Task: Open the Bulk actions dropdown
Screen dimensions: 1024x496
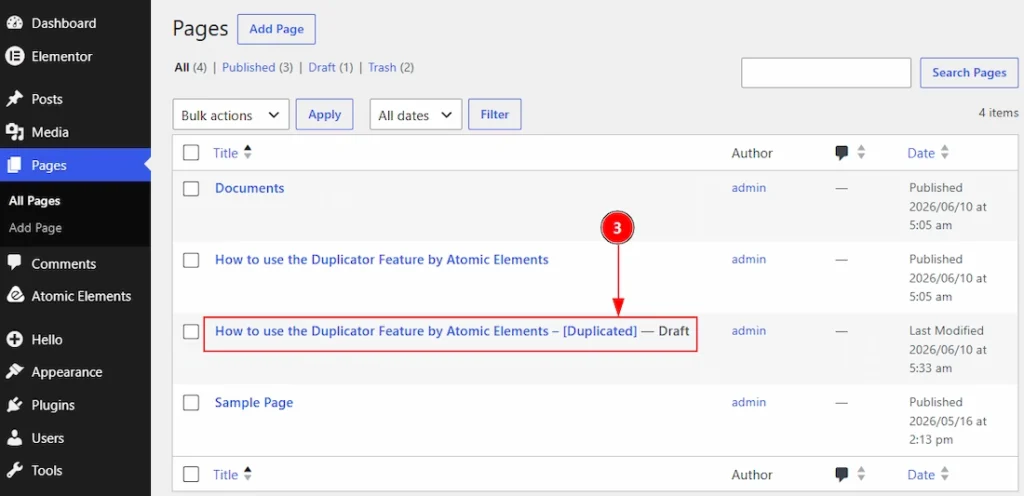Action: [231, 115]
